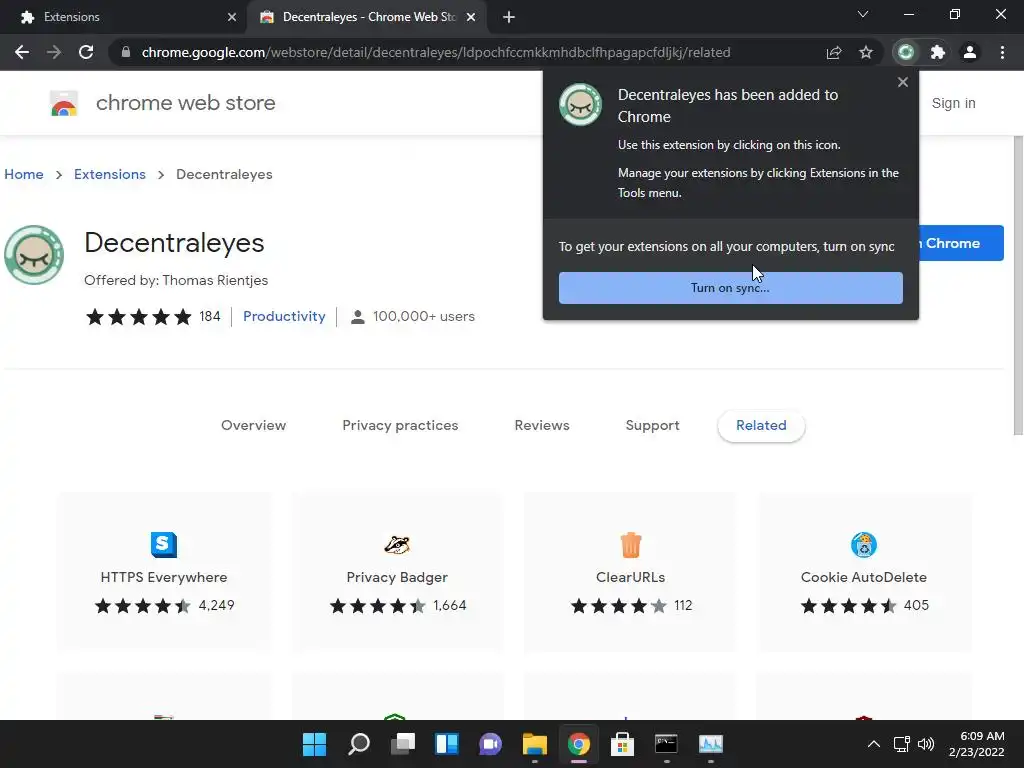Viewport: 1024px width, 768px height.
Task: Dismiss the extension added popup
Action: click(903, 82)
